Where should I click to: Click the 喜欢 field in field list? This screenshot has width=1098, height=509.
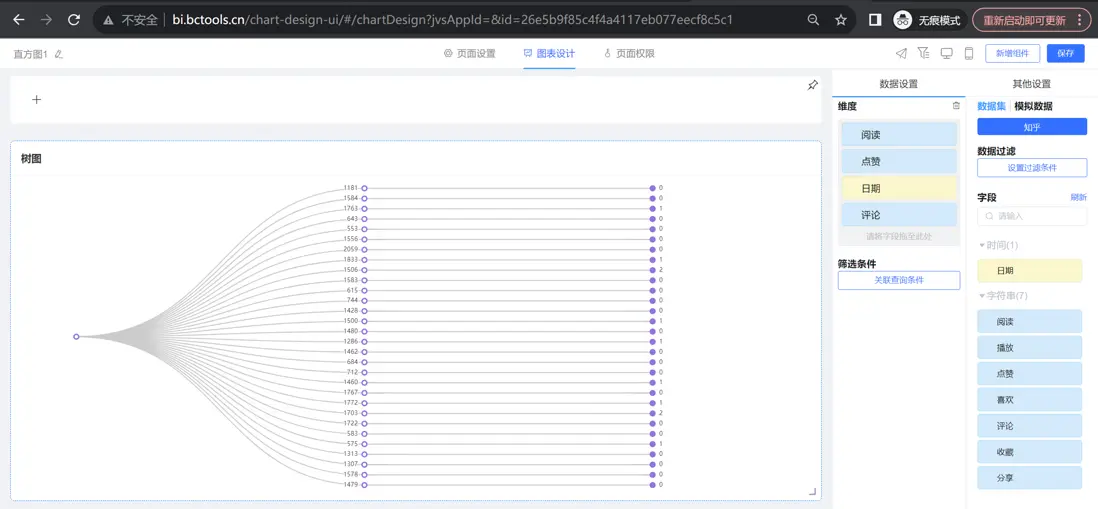point(1029,400)
